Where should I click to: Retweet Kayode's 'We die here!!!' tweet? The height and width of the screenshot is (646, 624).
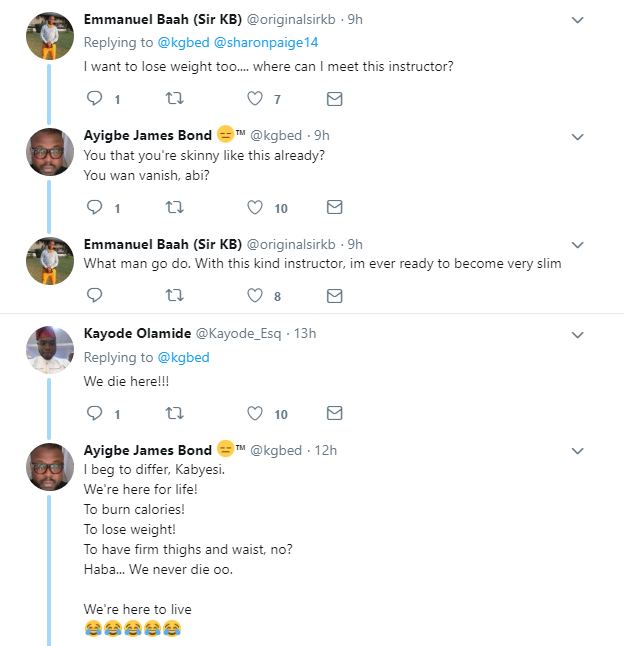click(x=174, y=413)
